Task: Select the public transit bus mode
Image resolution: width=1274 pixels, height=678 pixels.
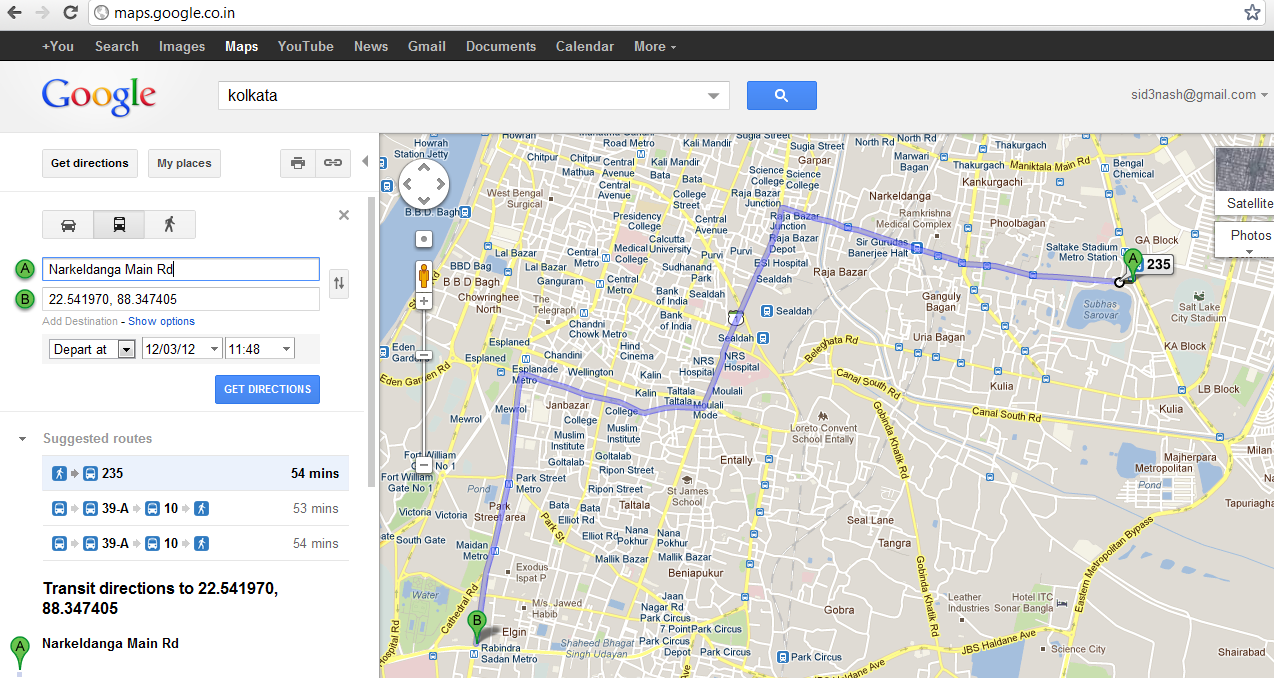Action: coord(119,224)
